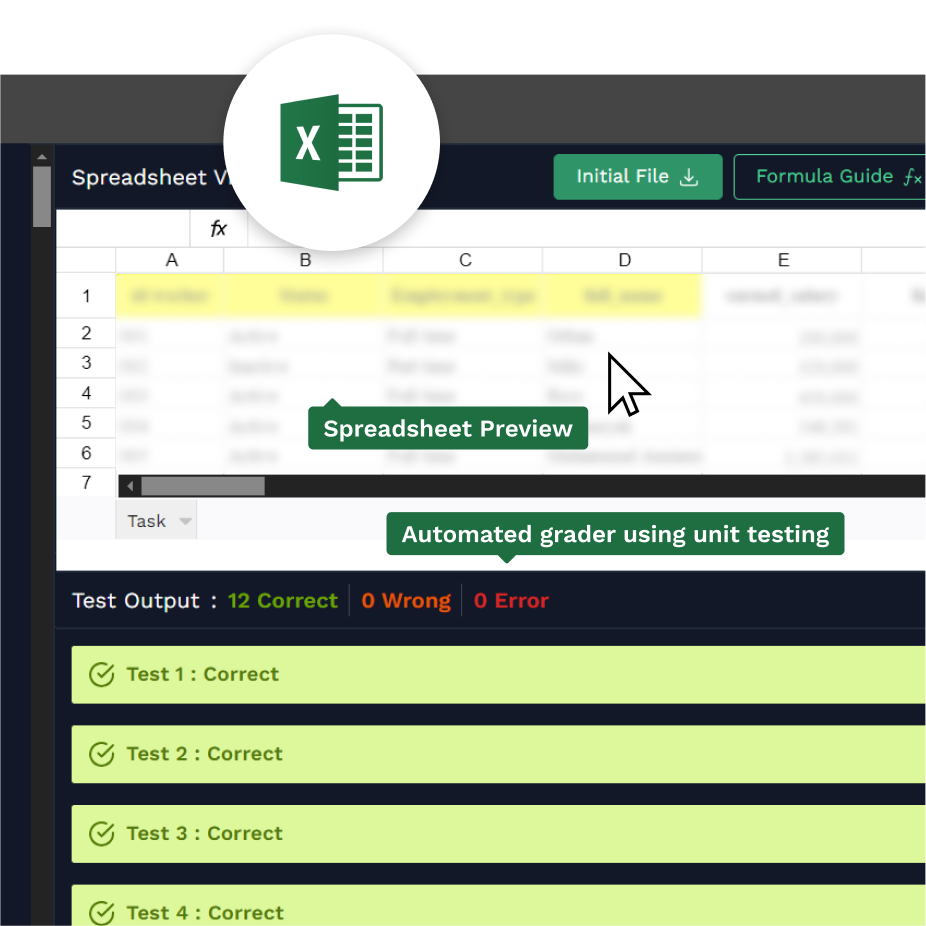The height and width of the screenshot is (926, 926).
Task: Select column E header
Action: 783,260
